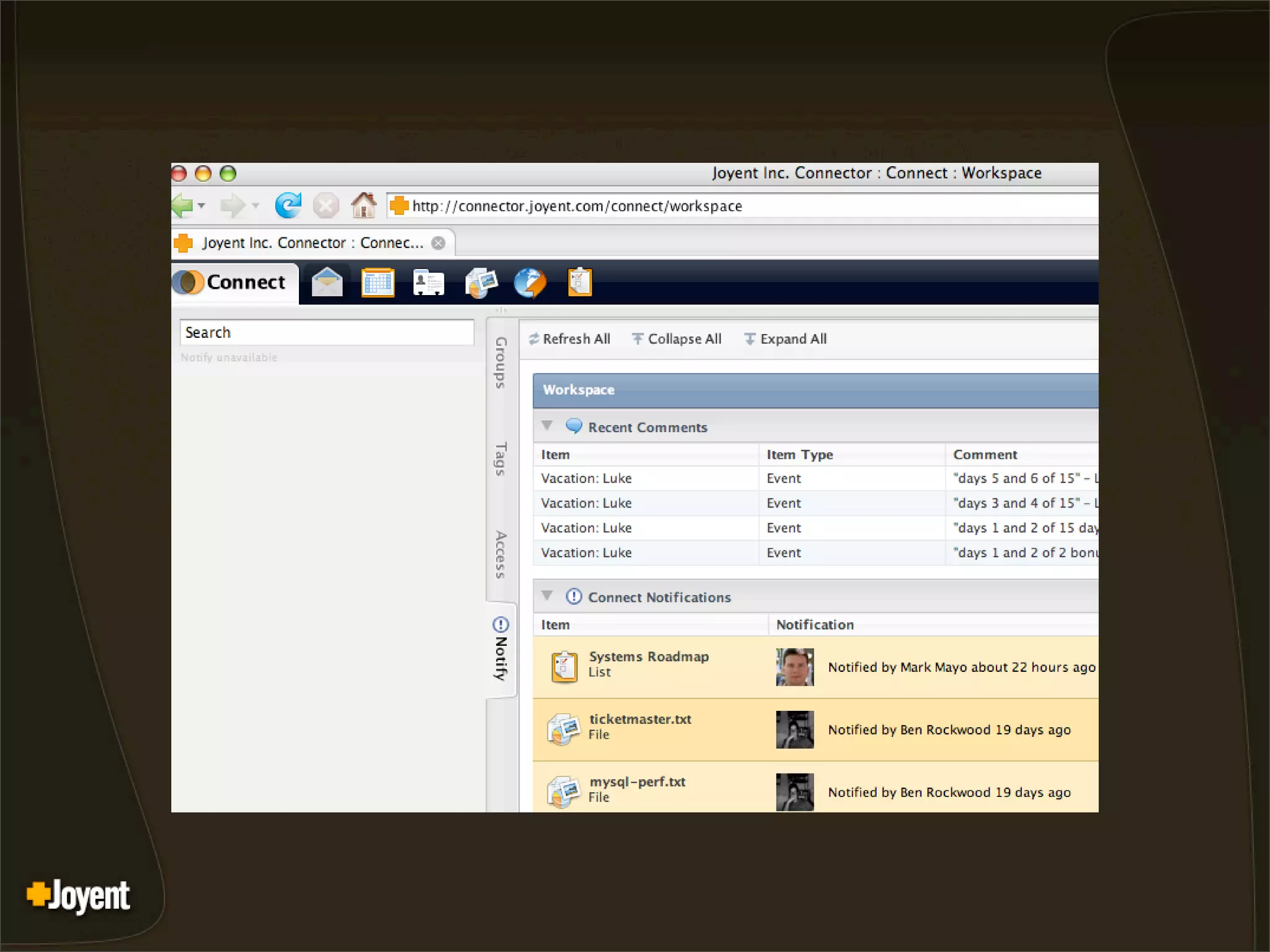Open the Bookmarks globe icon
The image size is (1270, 952).
pos(530,283)
